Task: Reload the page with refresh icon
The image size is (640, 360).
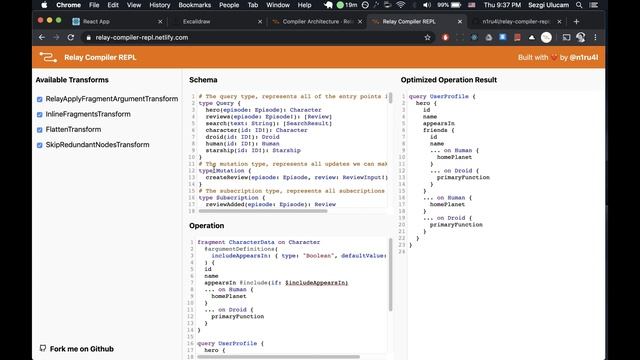Action: 71,38
